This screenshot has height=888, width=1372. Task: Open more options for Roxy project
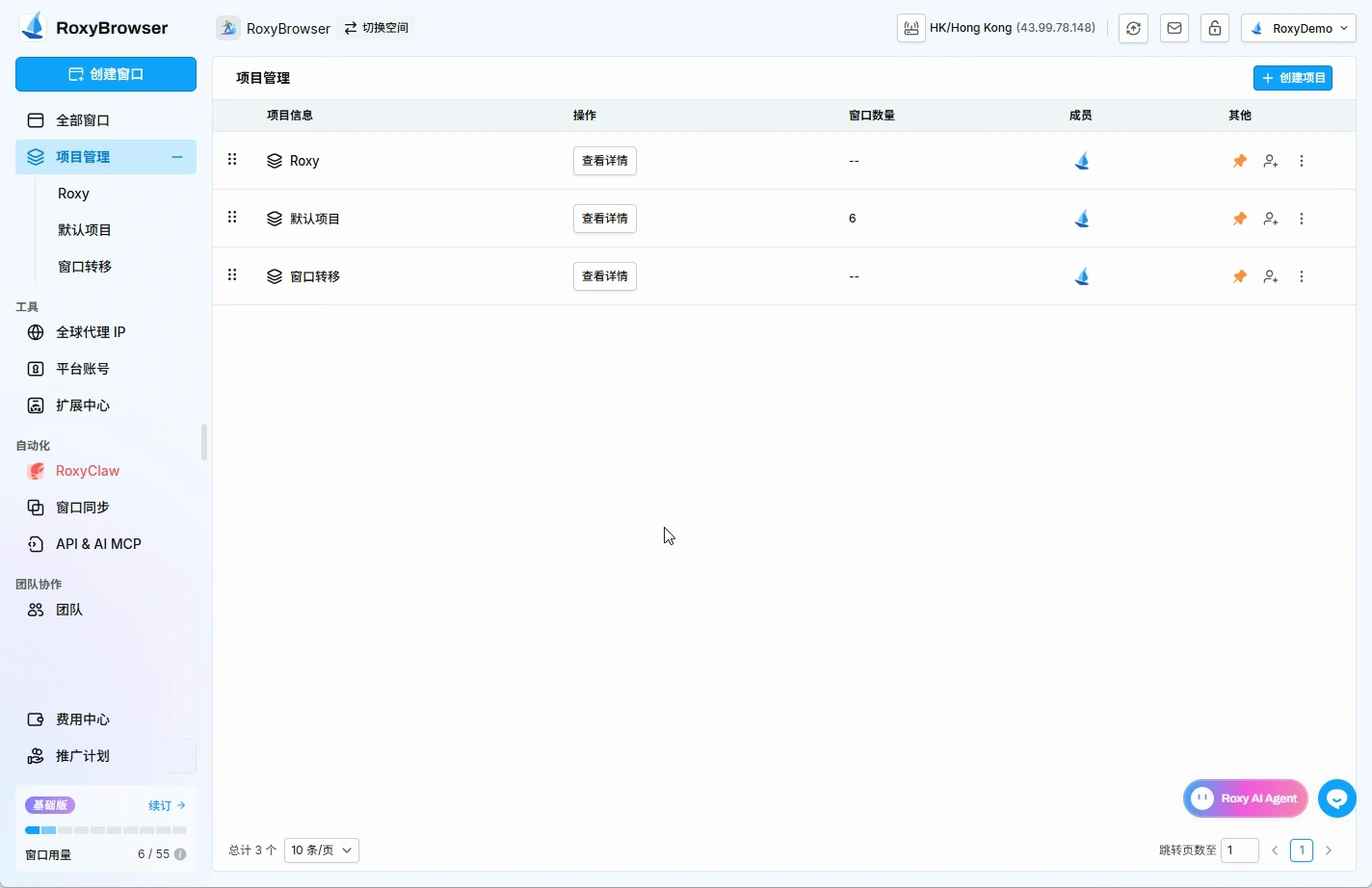[x=1302, y=161]
